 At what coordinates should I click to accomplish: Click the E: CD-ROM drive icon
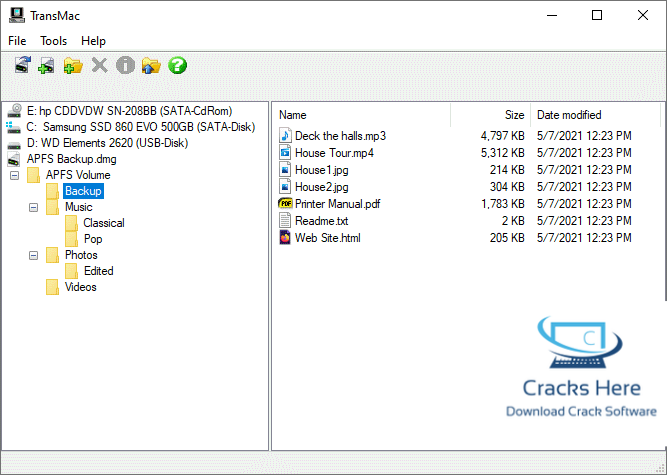14,111
